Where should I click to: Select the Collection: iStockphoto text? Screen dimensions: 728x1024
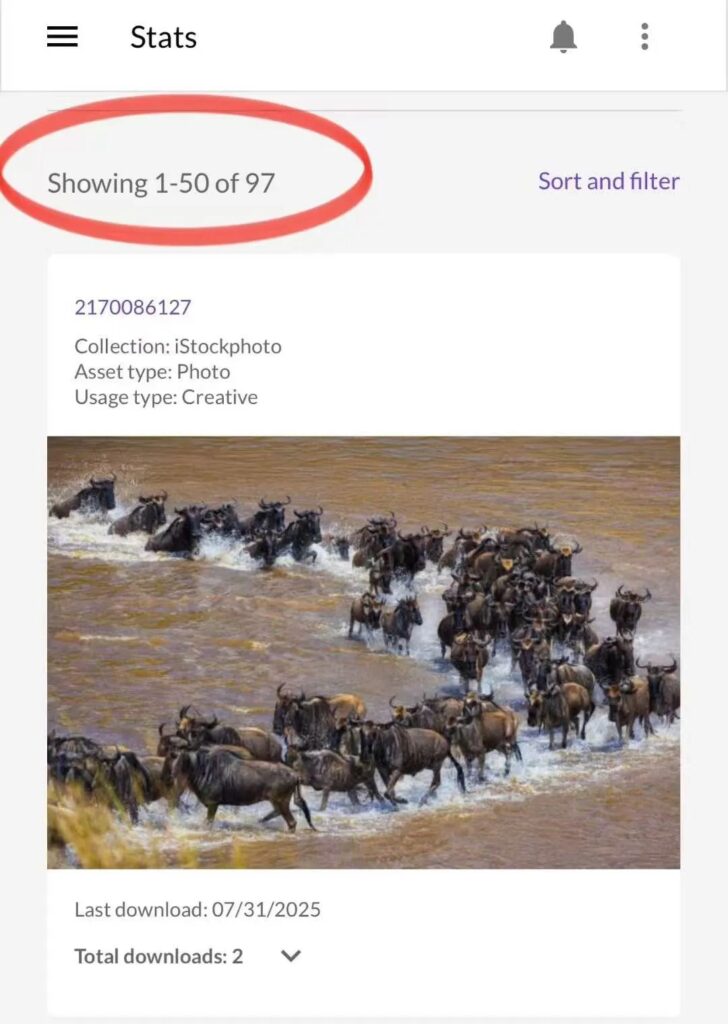(178, 346)
